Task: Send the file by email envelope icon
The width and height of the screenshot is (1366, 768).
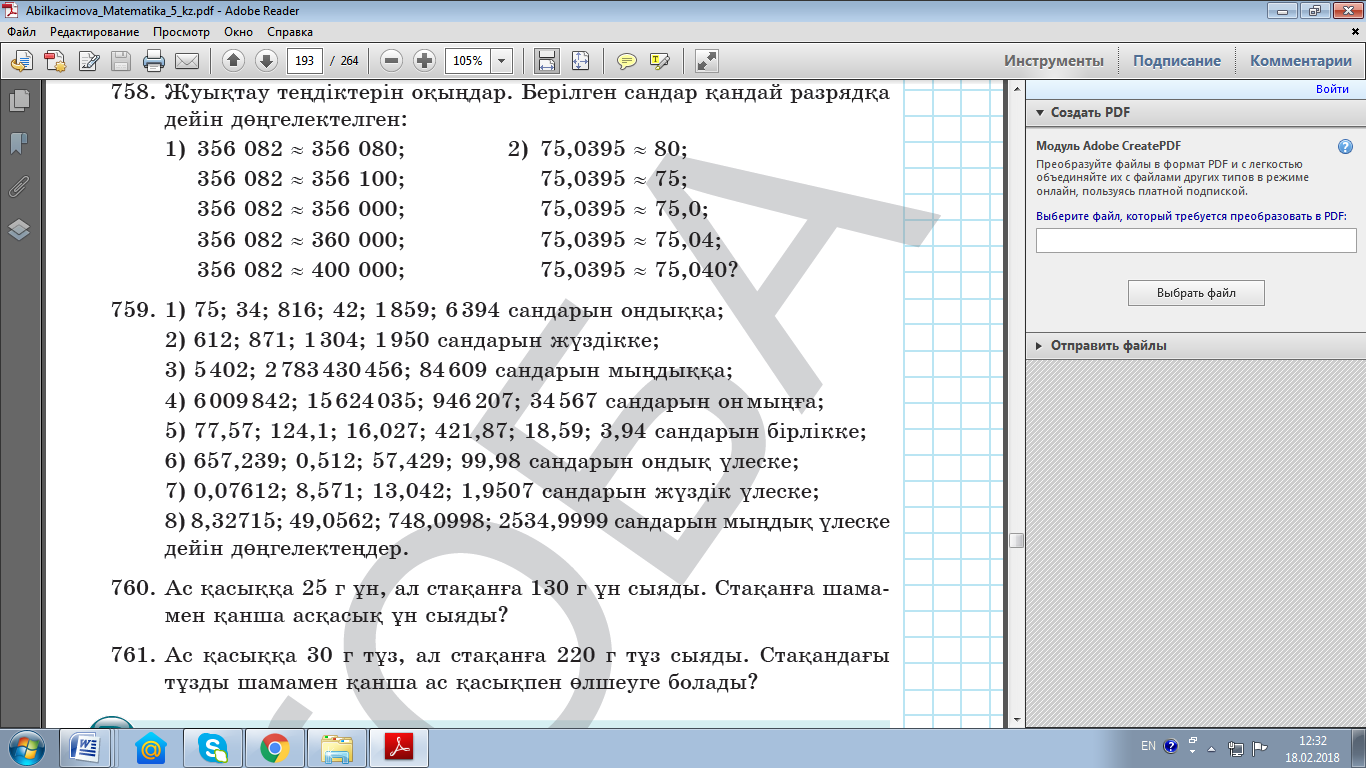Action: coord(187,61)
